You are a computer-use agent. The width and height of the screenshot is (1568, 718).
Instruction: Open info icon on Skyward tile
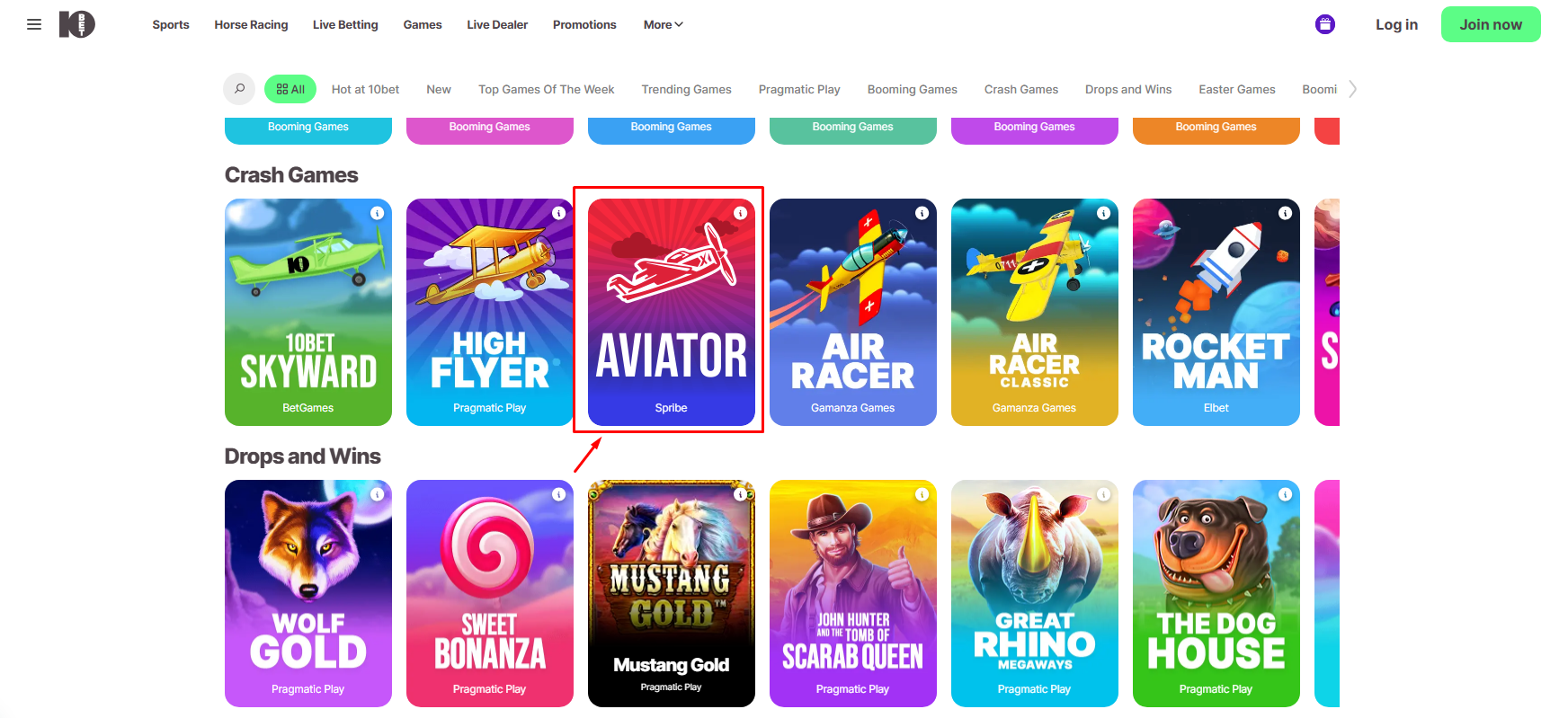(378, 213)
